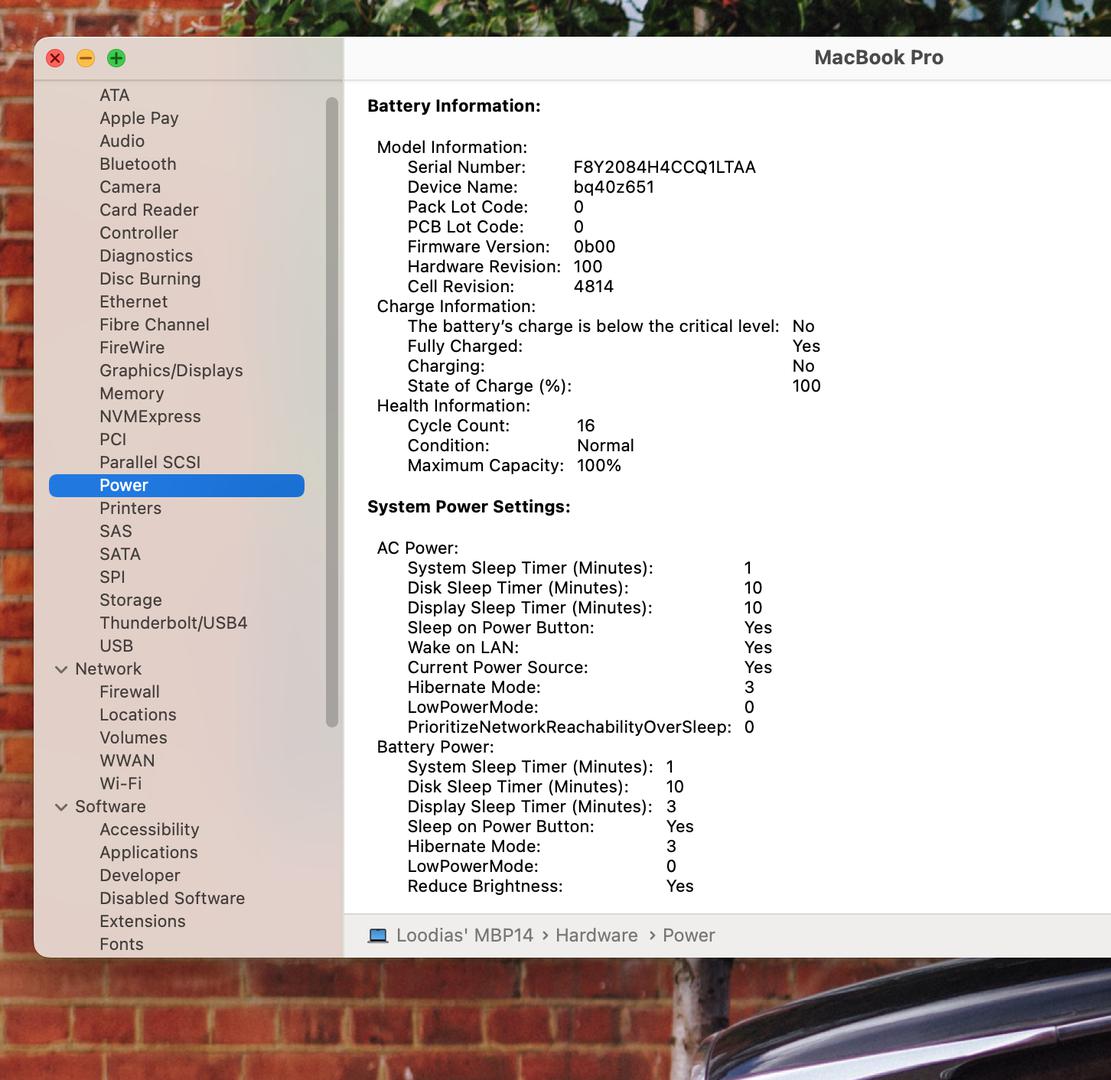The width and height of the screenshot is (1111, 1080).
Task: Select USB in the sidebar
Action: (x=116, y=646)
